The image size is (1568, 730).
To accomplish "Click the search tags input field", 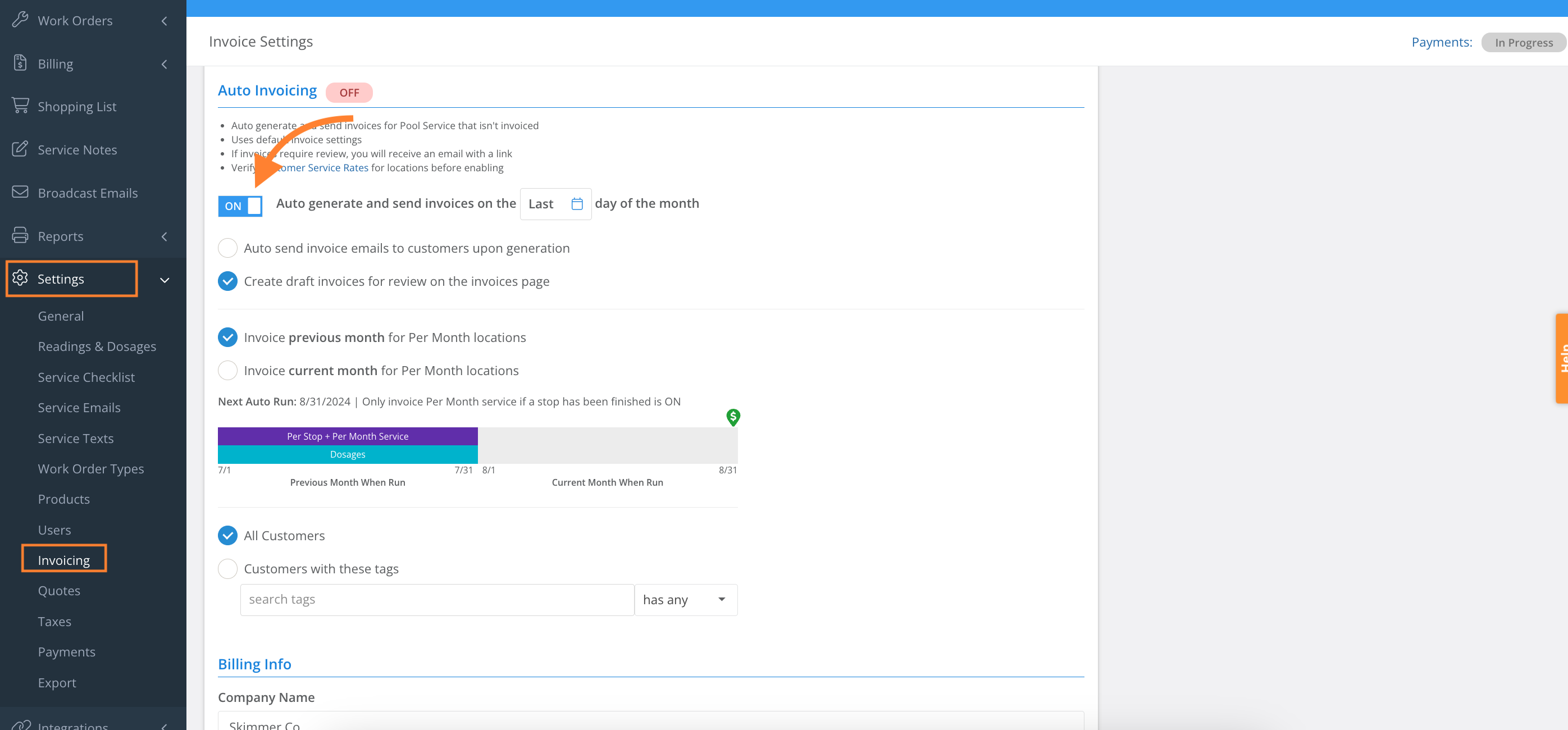I will 437,600.
